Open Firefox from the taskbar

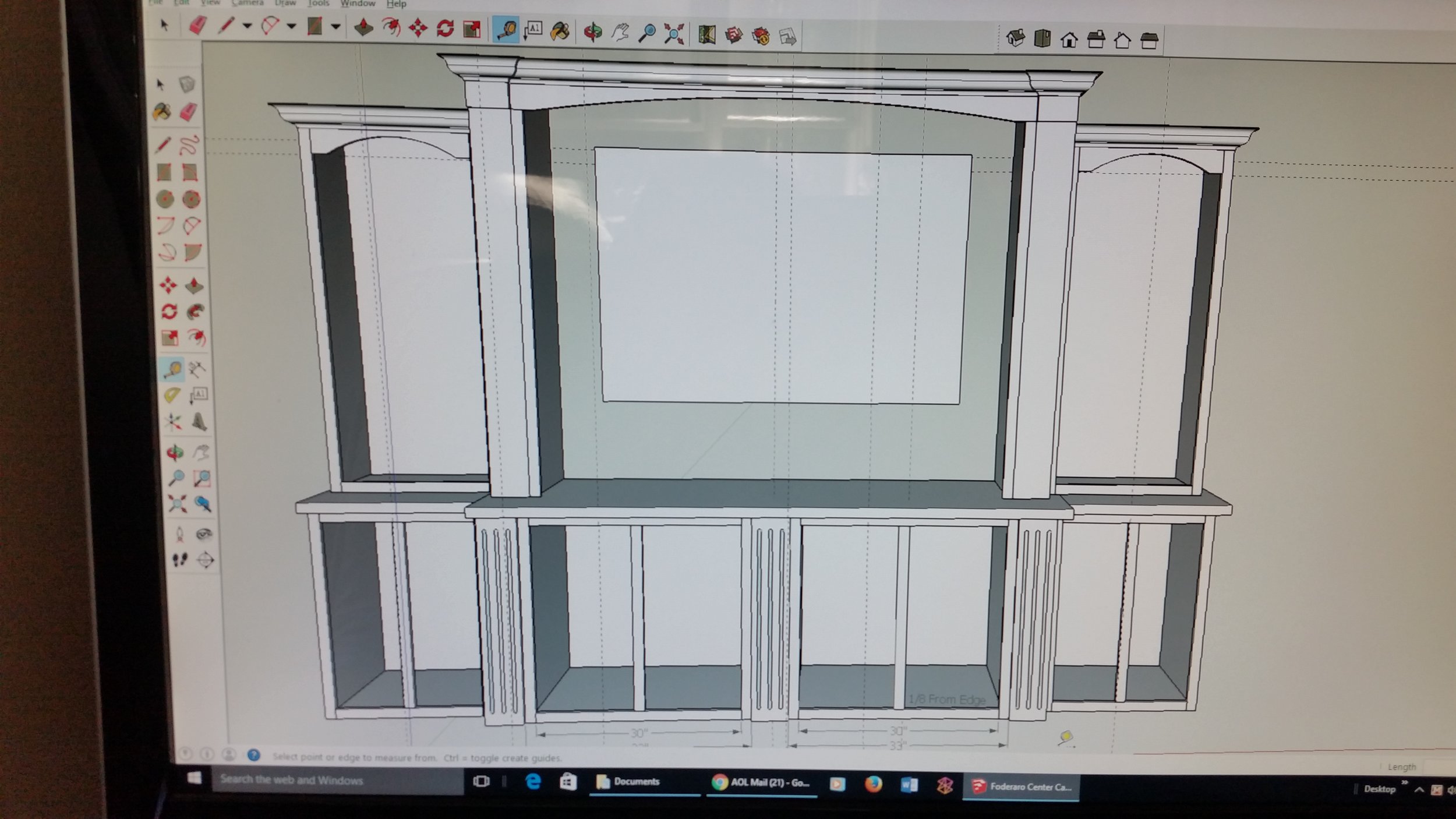873,785
